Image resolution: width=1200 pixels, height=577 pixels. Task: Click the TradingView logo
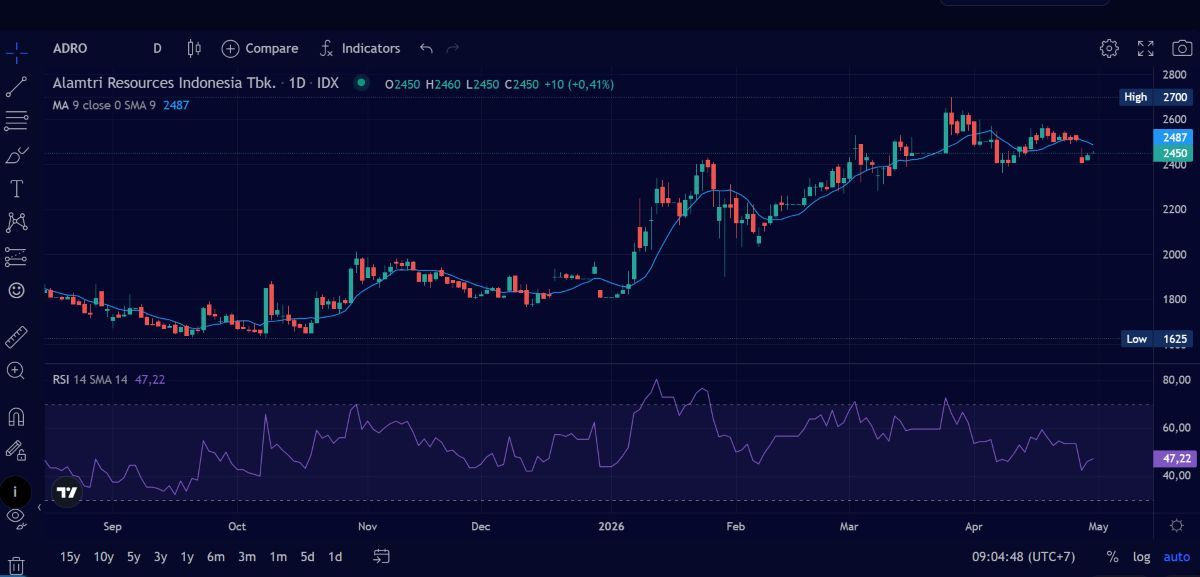pyautogui.click(x=67, y=492)
